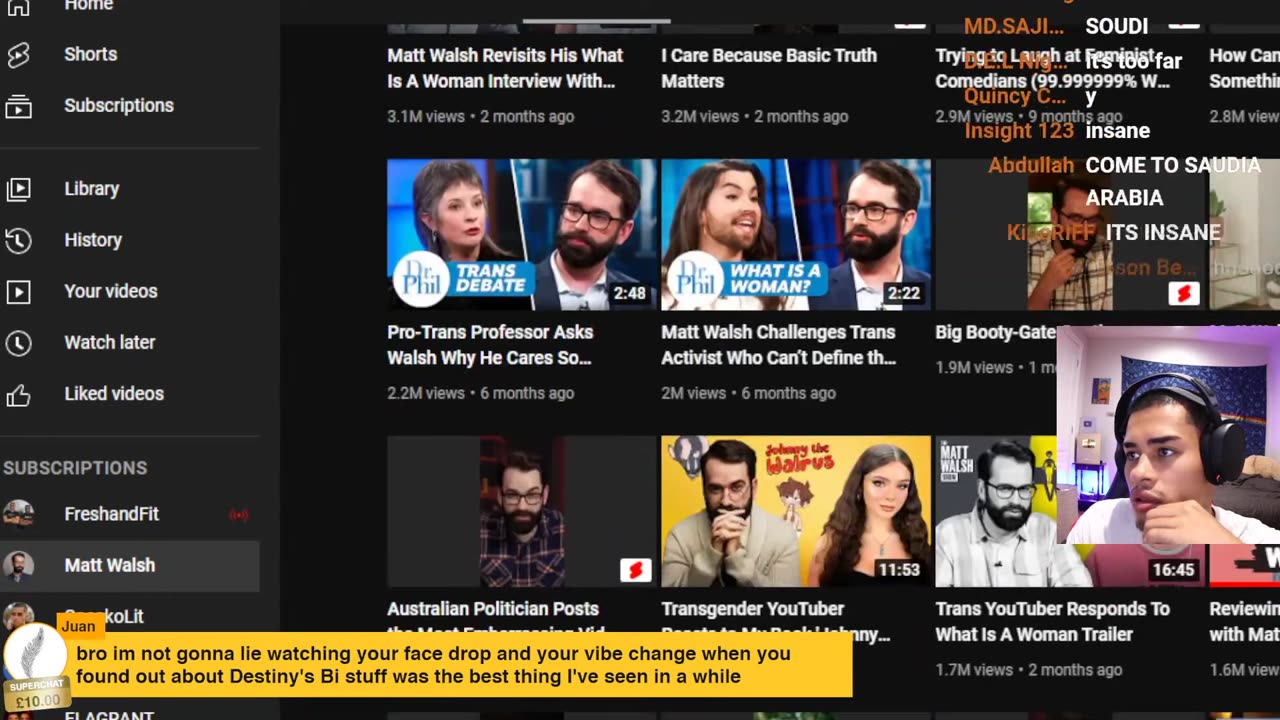Click '1.7M views • 2 months ago' text
This screenshot has height=720, width=1280.
tap(1029, 670)
